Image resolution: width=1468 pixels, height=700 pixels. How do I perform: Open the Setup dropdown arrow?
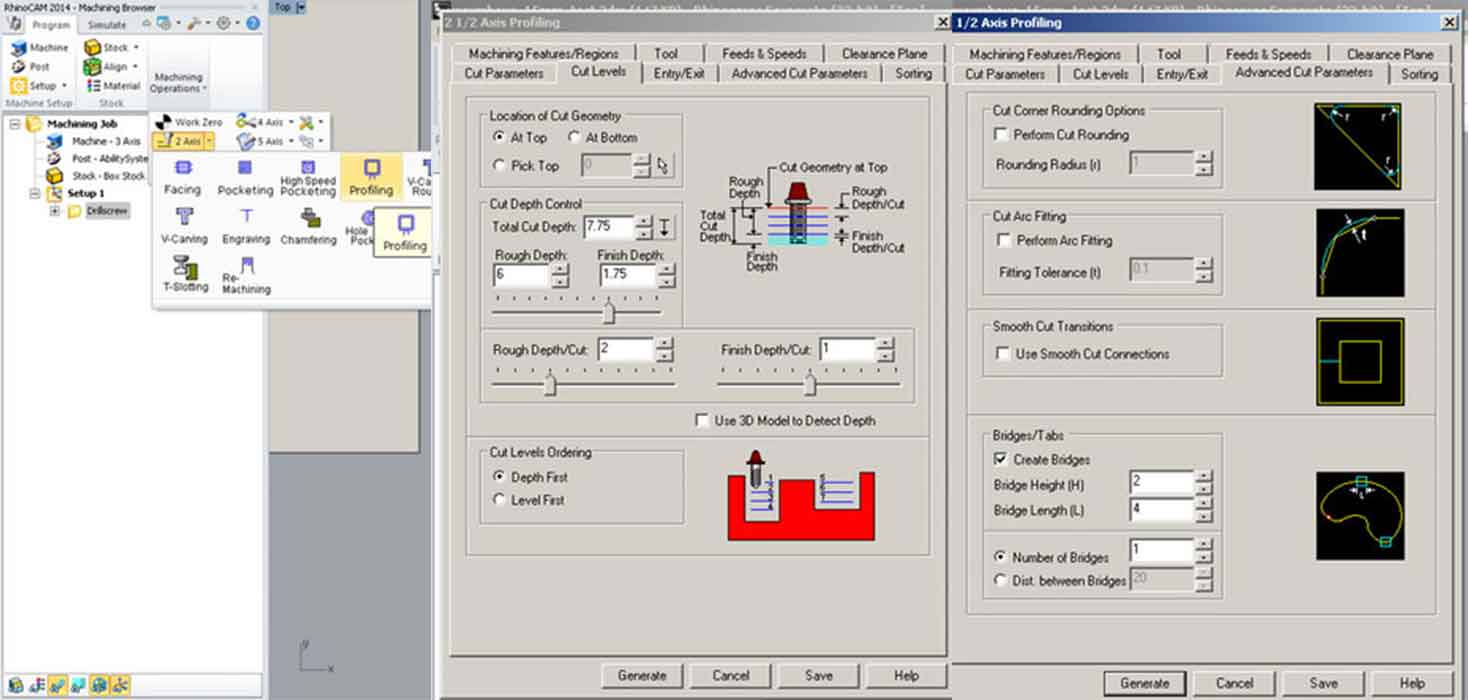click(64, 86)
